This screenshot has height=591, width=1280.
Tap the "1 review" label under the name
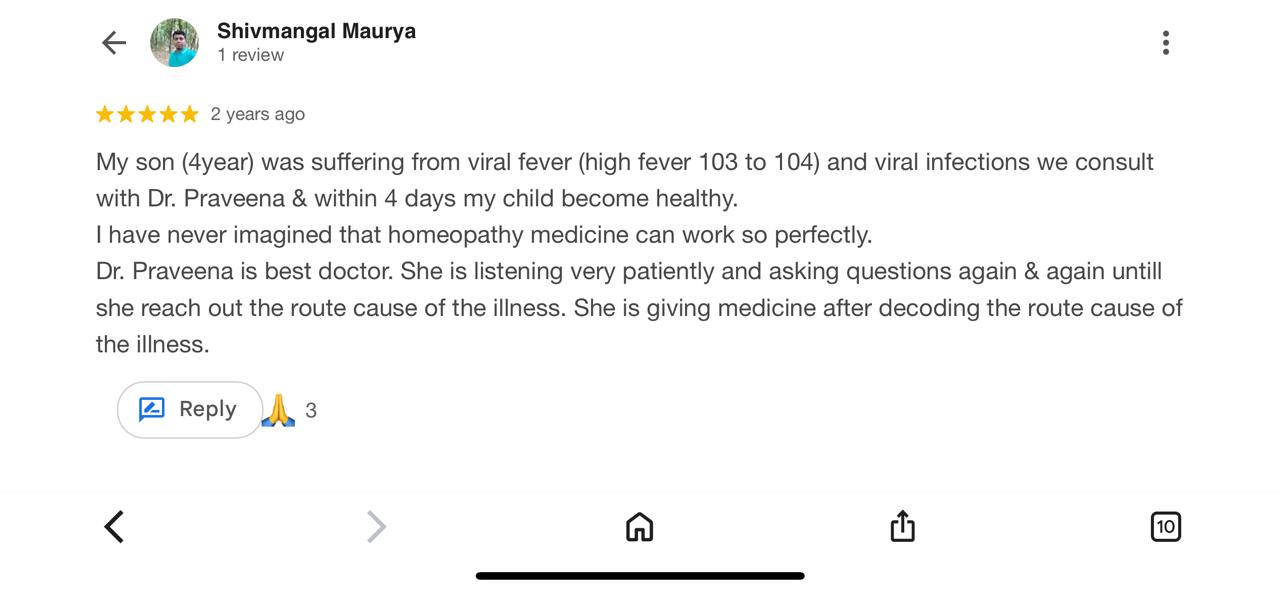click(x=250, y=56)
